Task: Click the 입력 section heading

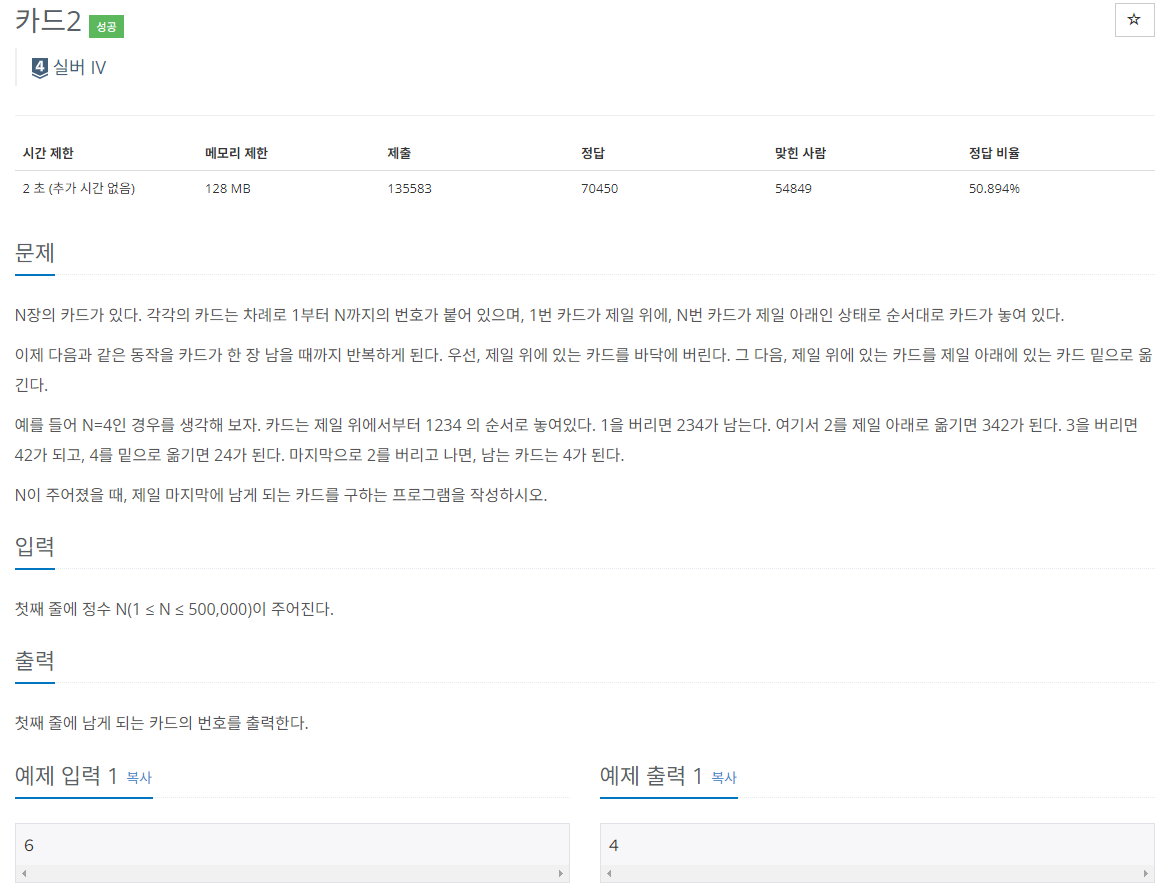Action: (x=34, y=547)
